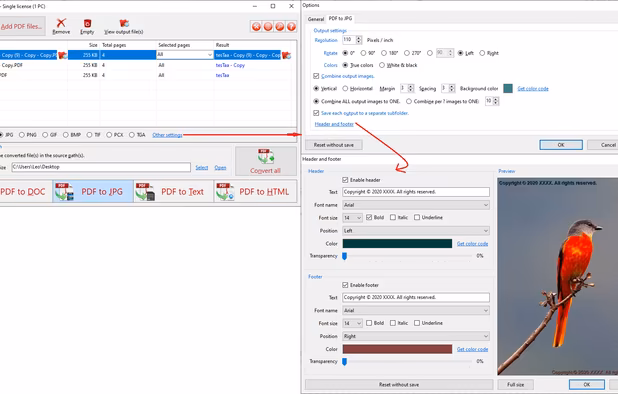Switch to PDF to DOC mode
This screenshot has height=394, width=618.
[25, 192]
